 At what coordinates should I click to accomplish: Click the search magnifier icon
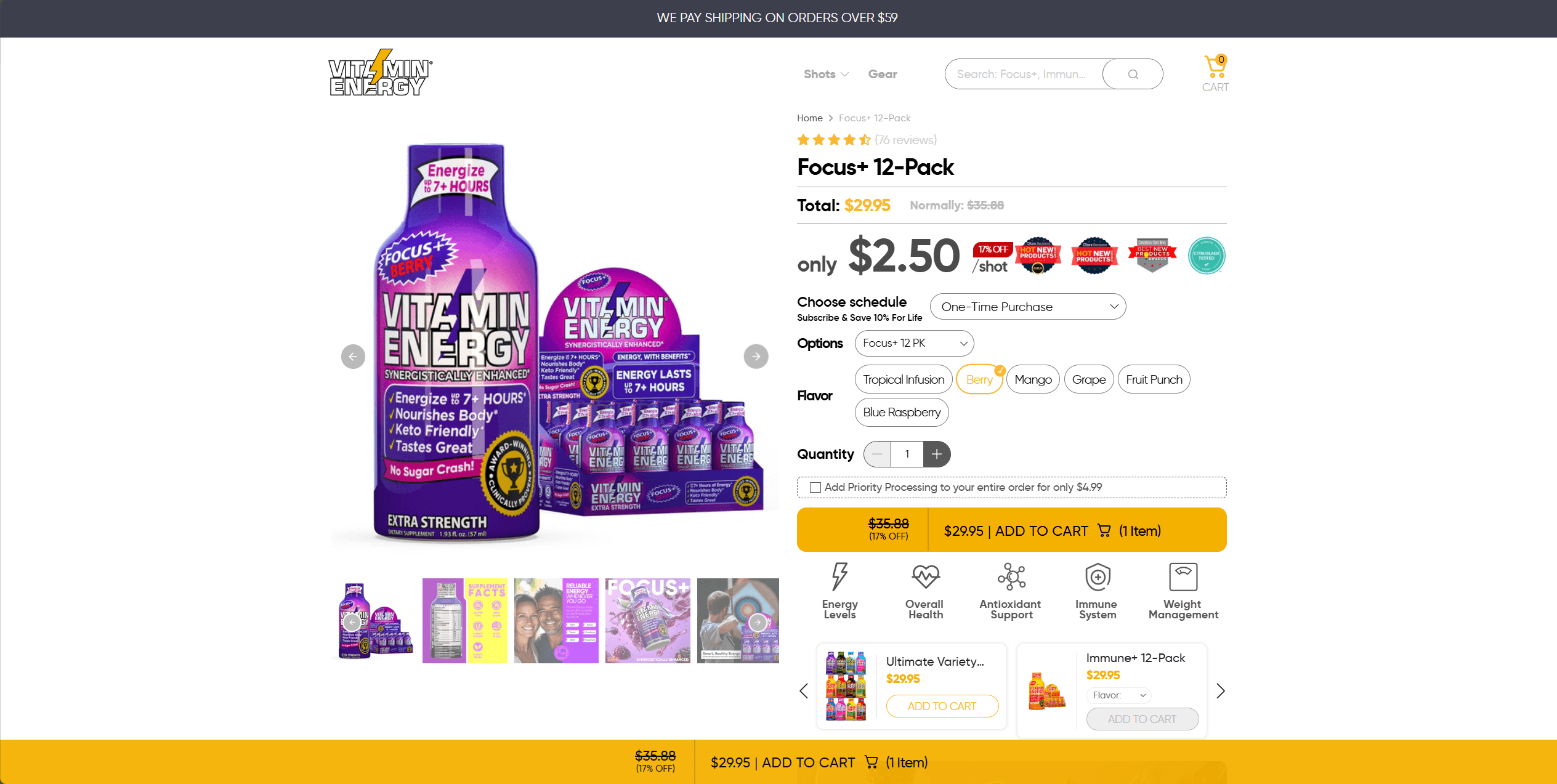(x=1133, y=75)
